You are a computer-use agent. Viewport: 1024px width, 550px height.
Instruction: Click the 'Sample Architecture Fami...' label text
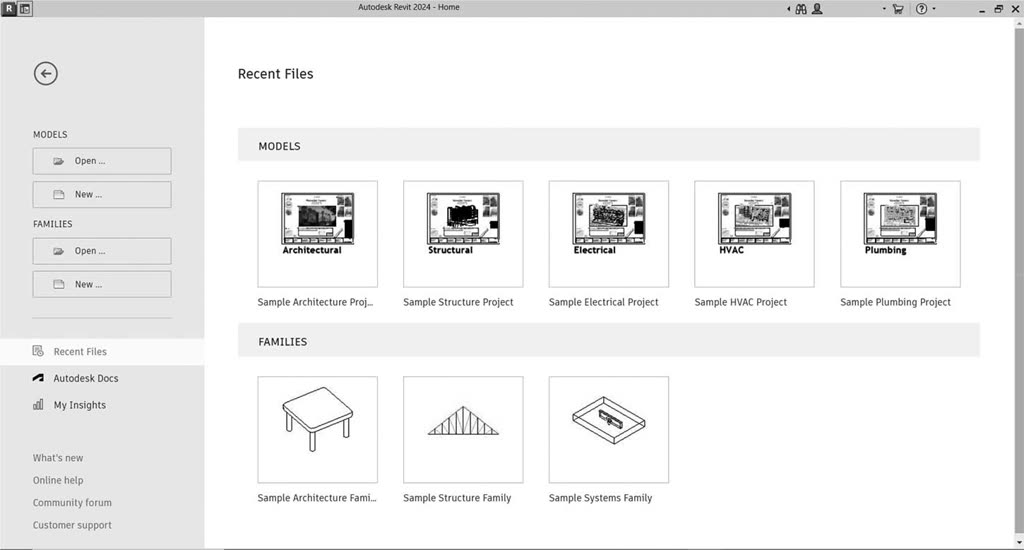click(317, 498)
